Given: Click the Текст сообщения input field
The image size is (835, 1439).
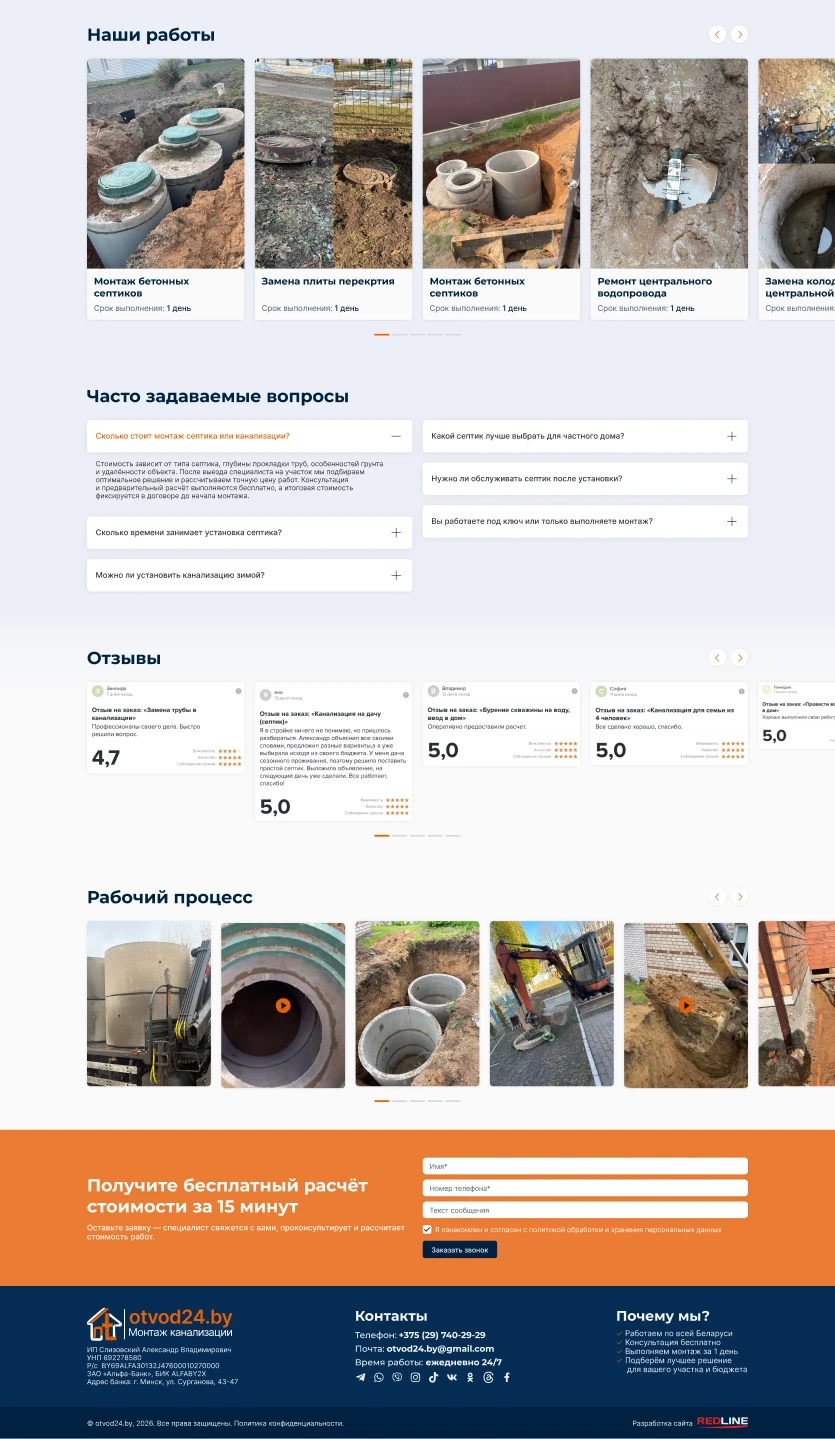Looking at the screenshot, I should click(x=585, y=1210).
